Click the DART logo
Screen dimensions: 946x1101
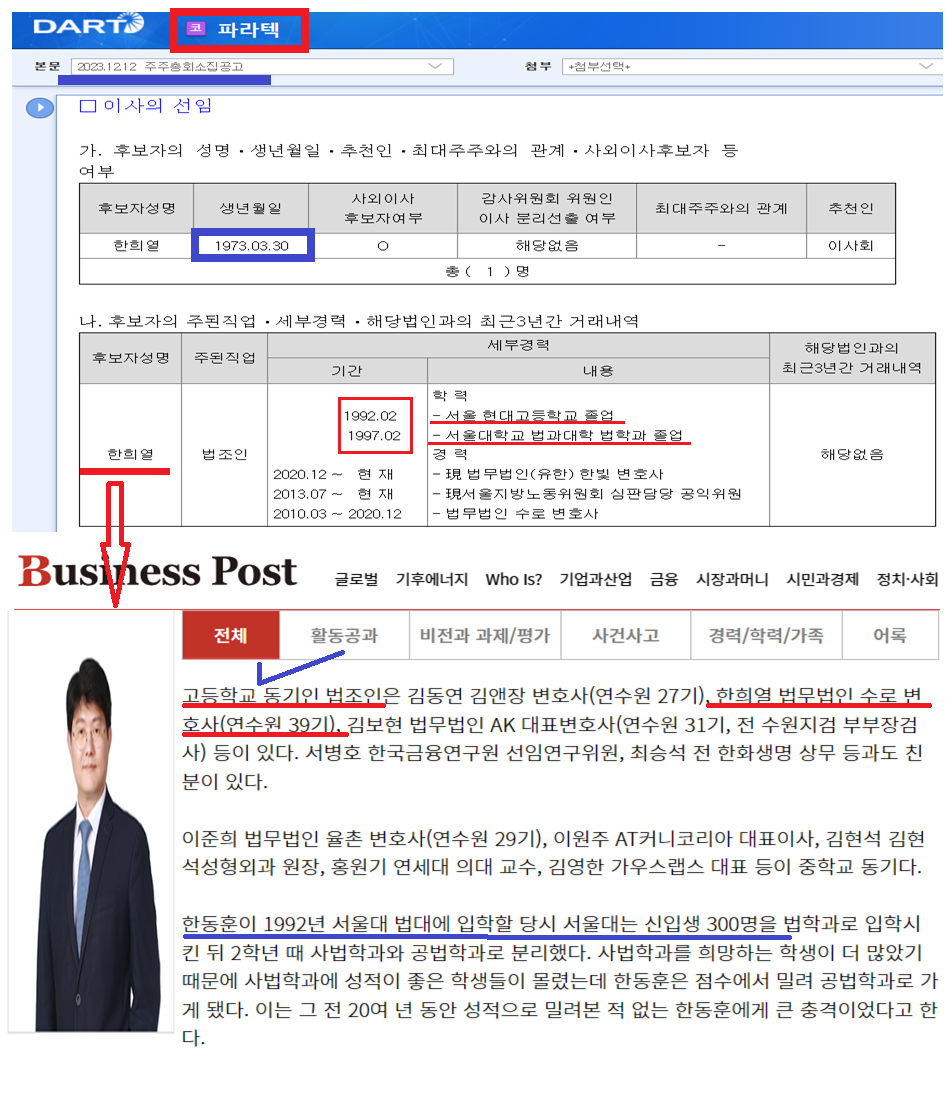click(x=88, y=25)
